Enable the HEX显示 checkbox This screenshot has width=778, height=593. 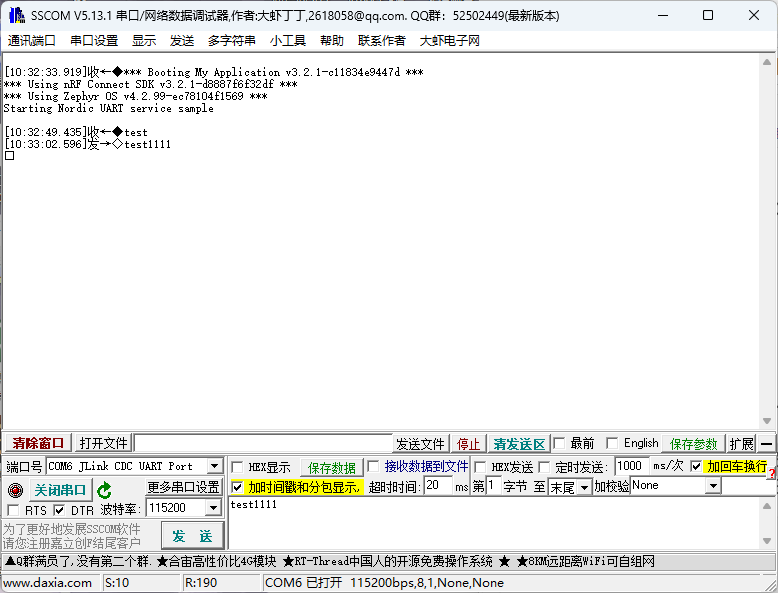tap(237, 467)
